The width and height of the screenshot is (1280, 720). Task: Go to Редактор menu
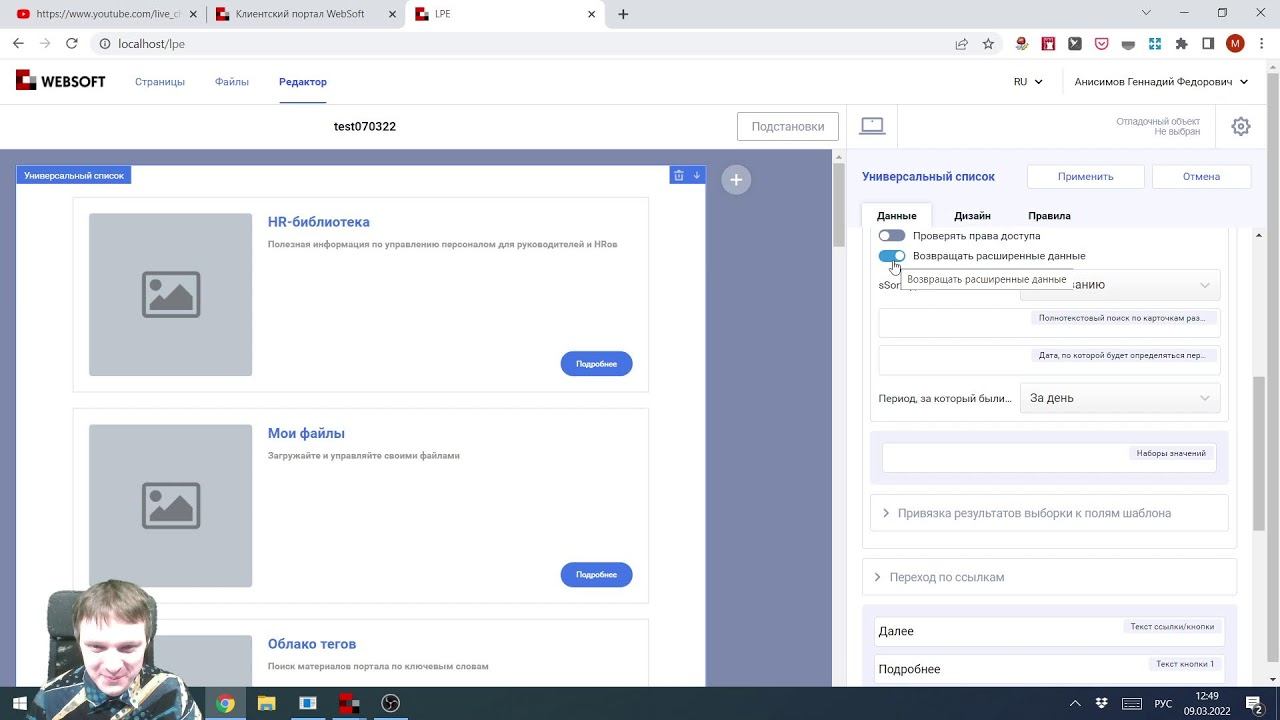pyautogui.click(x=303, y=82)
